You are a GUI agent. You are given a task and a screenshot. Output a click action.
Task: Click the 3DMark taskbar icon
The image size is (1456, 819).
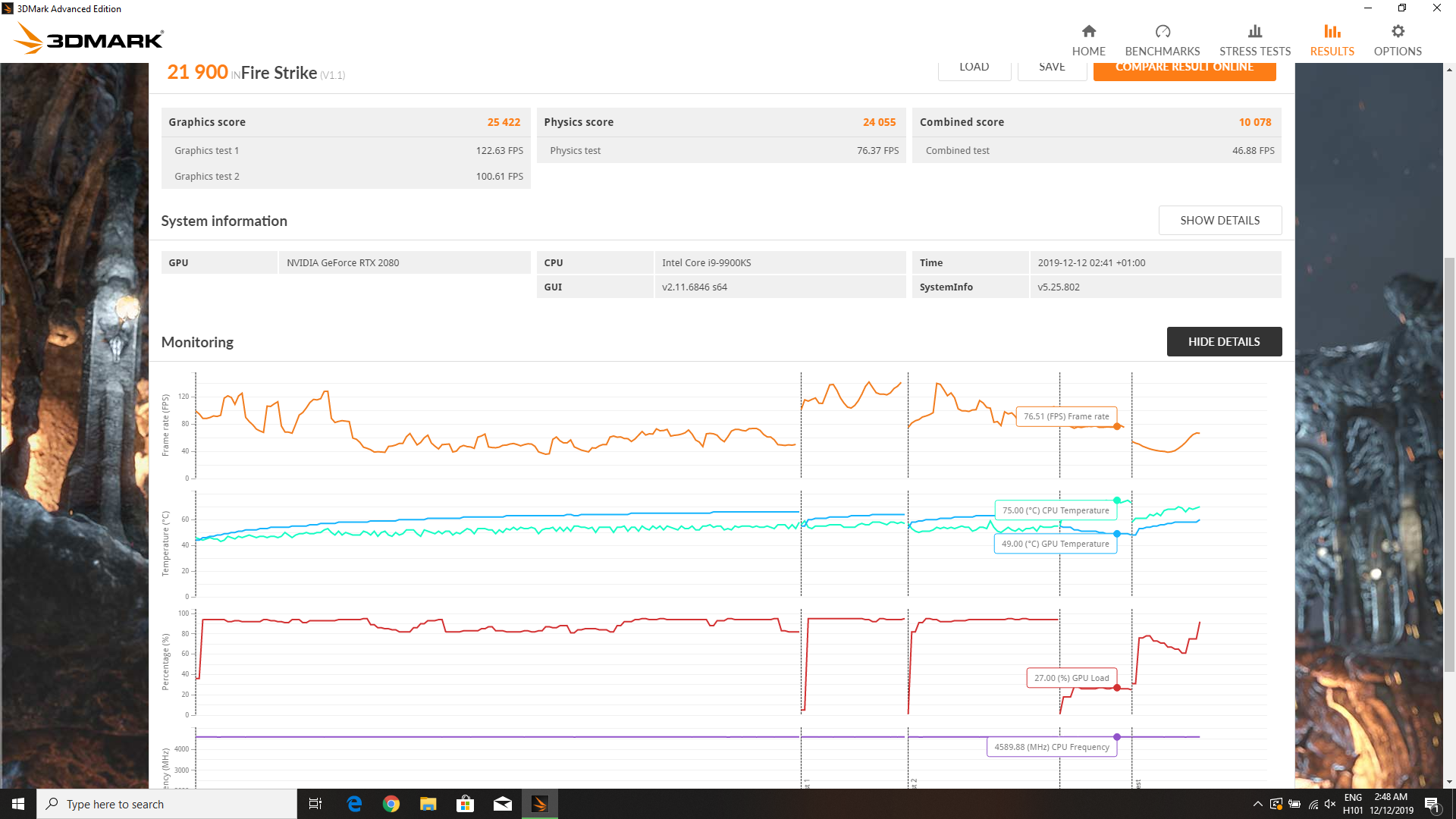539,804
